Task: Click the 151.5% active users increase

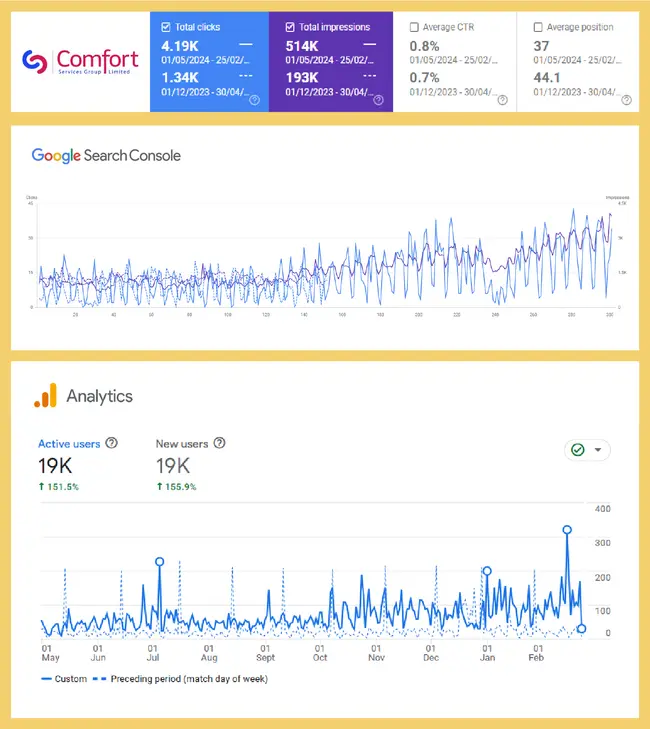Action: tap(59, 487)
